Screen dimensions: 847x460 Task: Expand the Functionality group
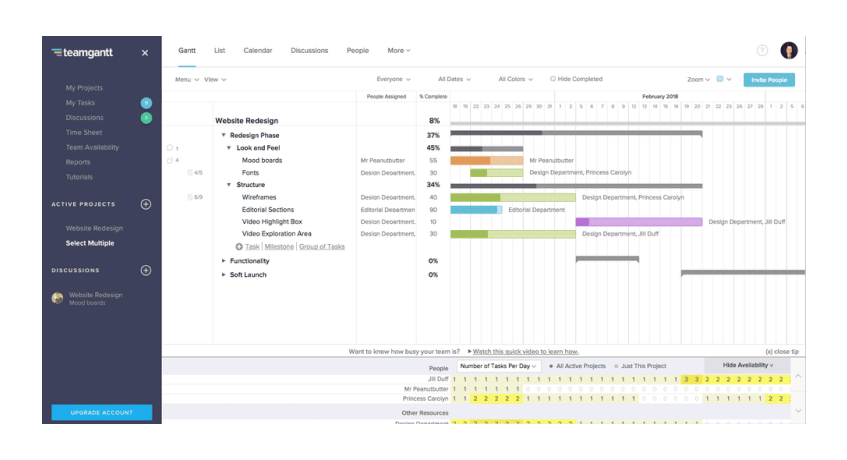tap(224, 261)
